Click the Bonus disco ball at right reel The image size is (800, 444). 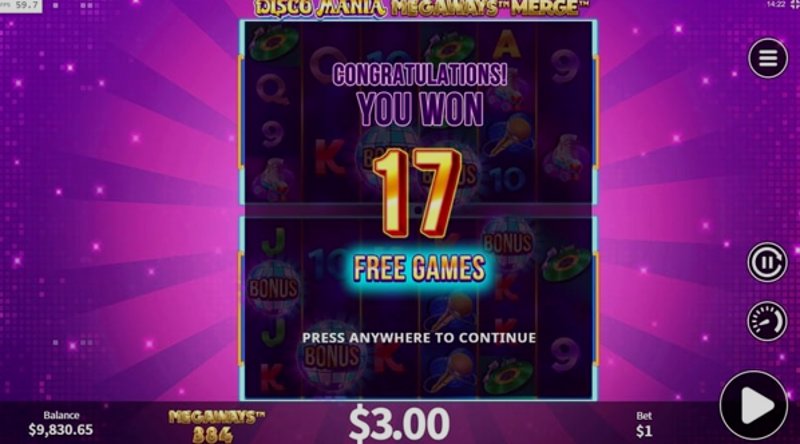pyautogui.click(x=507, y=244)
